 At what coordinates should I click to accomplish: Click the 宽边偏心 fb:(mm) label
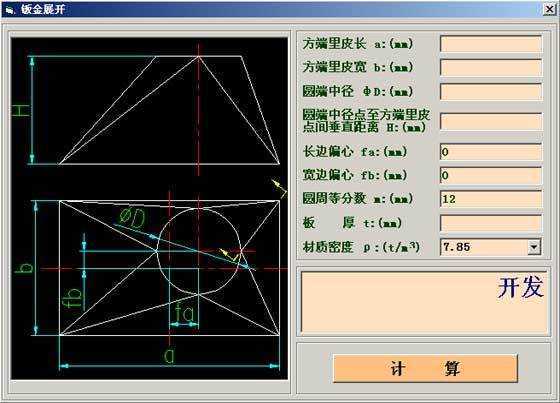tap(355, 175)
